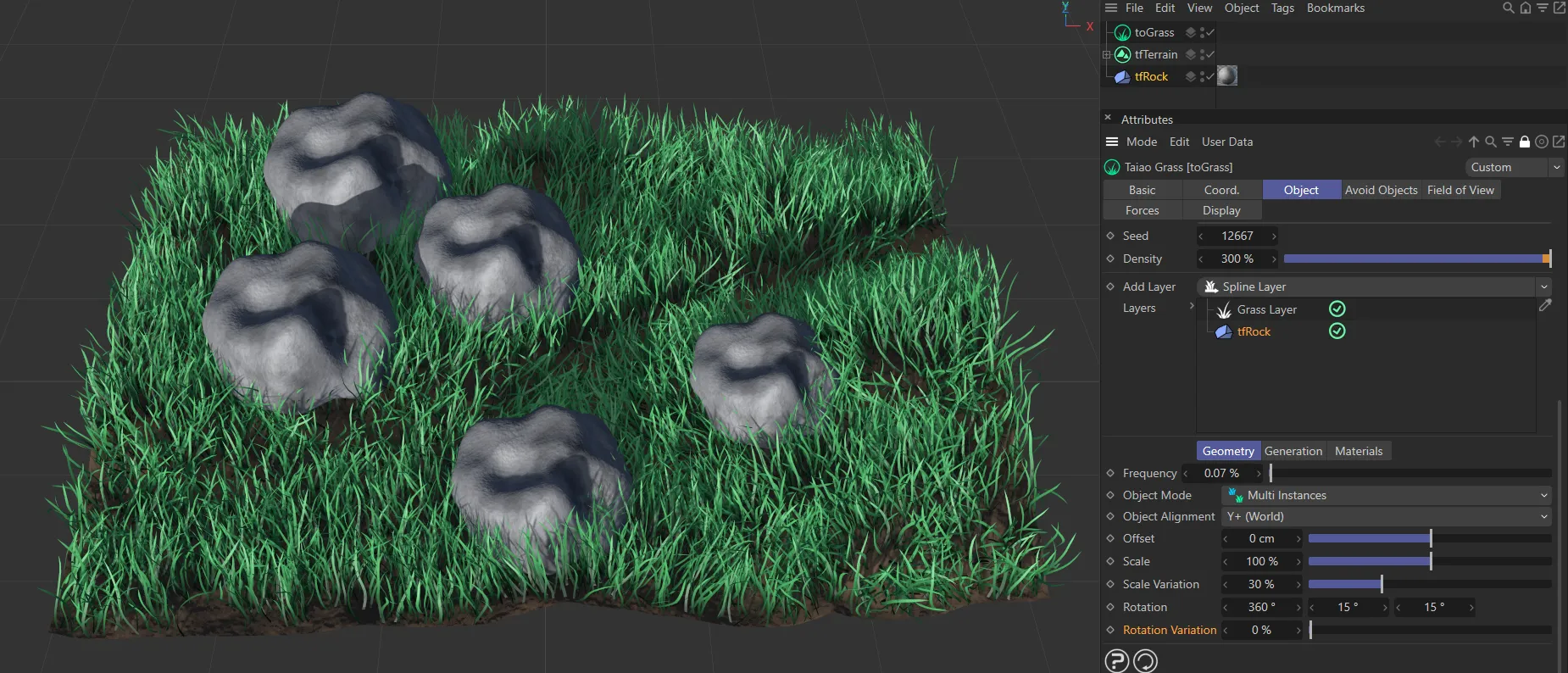
Task: Click the eyedropper pick icon beside Layers
Action: 1545,305
